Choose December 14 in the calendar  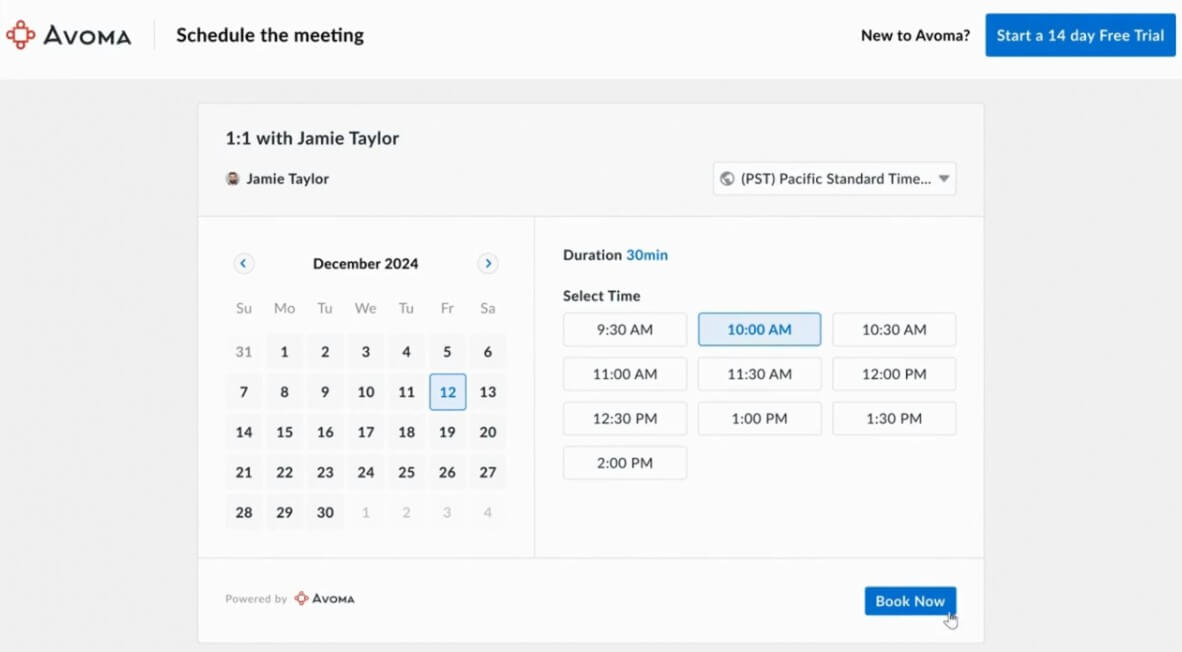(x=243, y=432)
